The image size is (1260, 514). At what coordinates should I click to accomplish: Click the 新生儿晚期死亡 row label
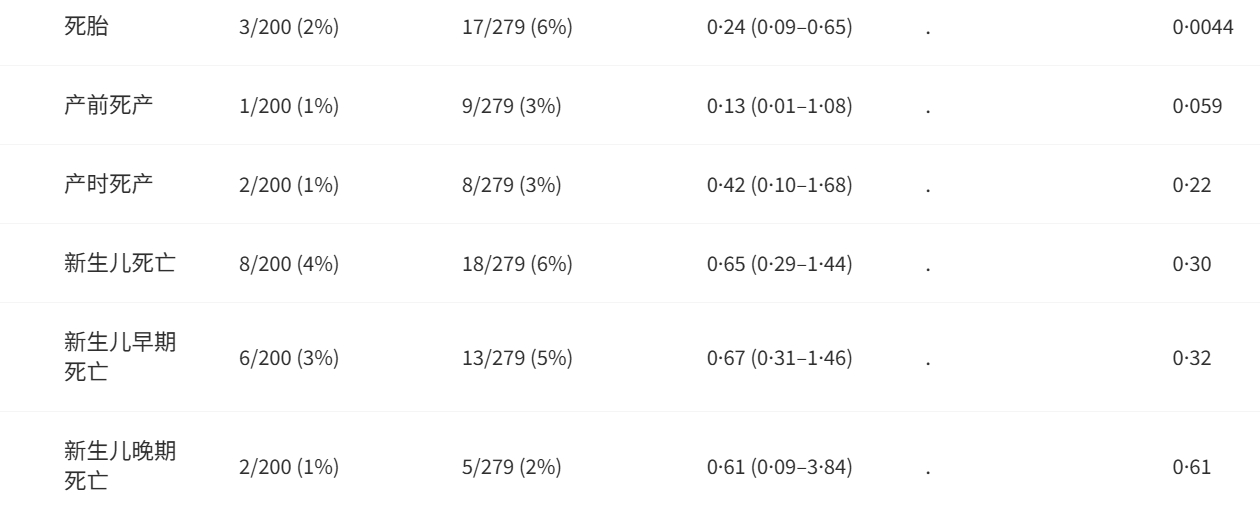120,465
